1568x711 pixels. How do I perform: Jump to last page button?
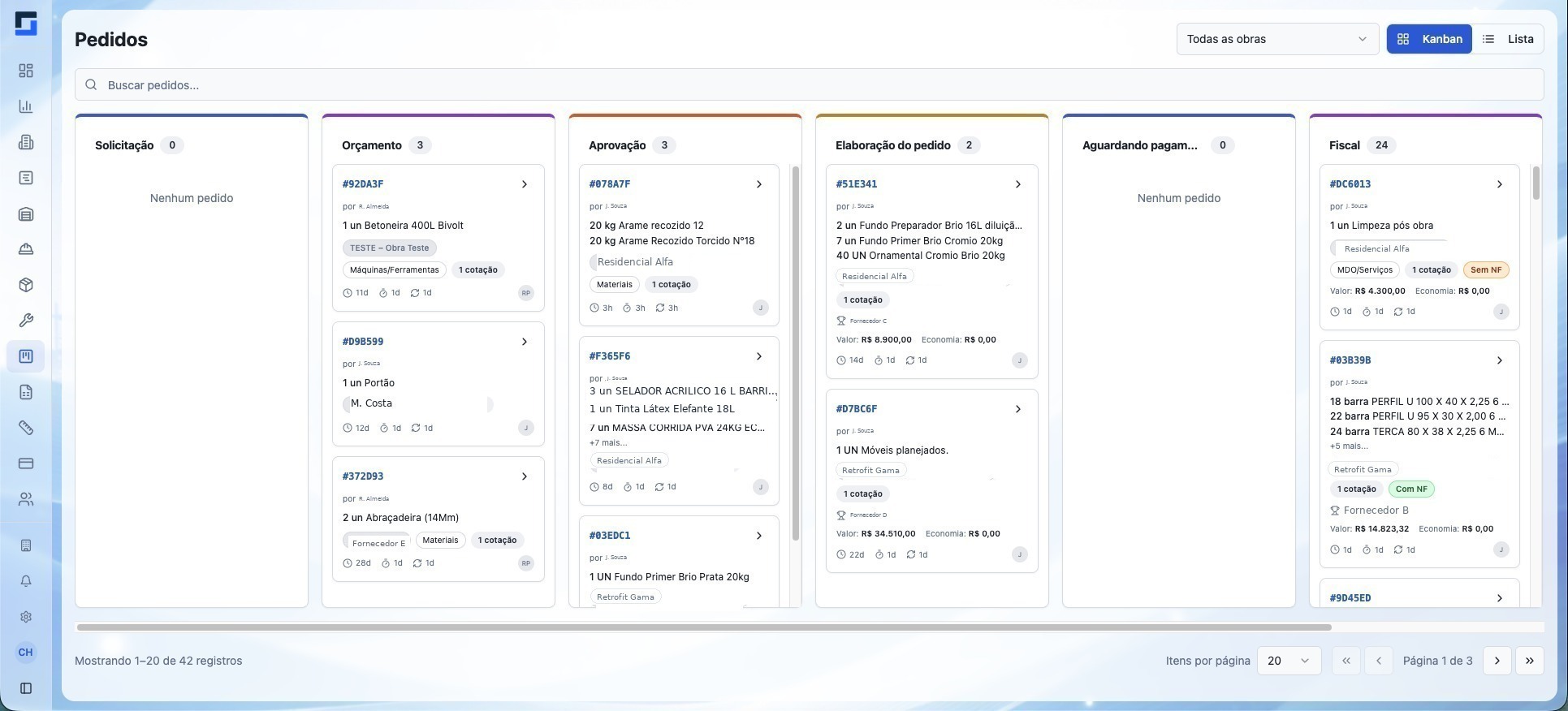(1530, 661)
